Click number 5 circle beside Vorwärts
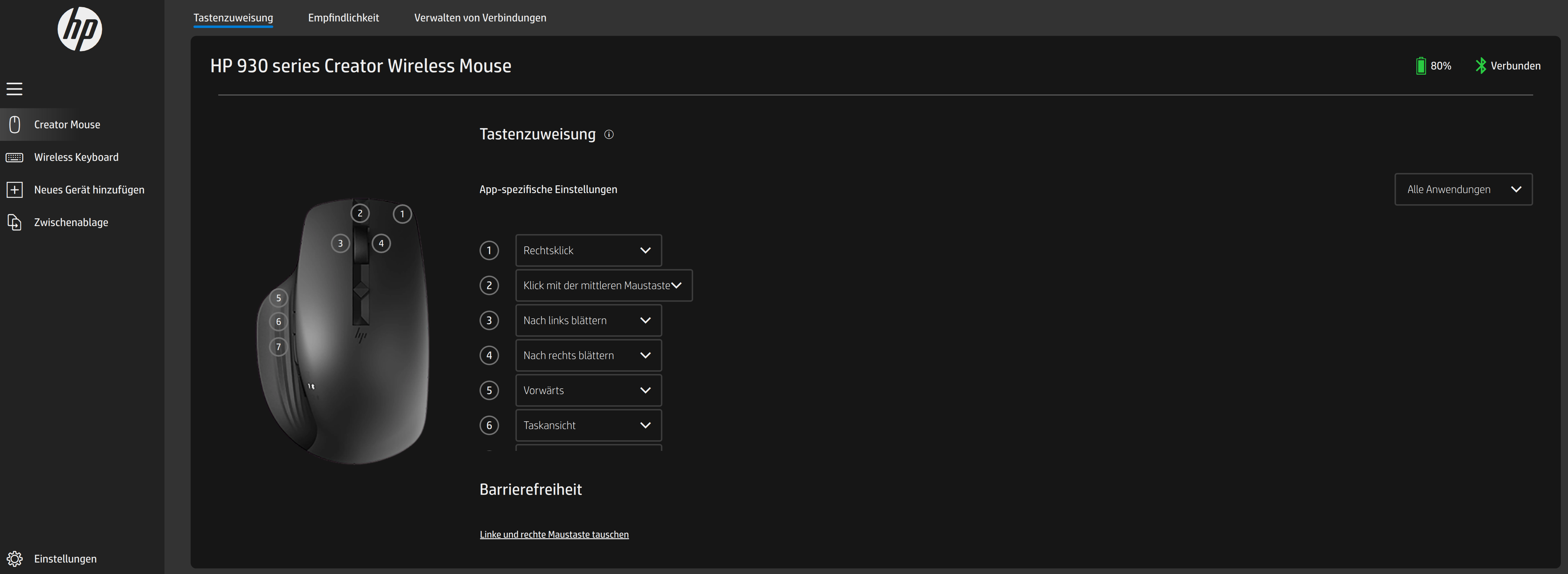1568x574 pixels. (x=489, y=390)
